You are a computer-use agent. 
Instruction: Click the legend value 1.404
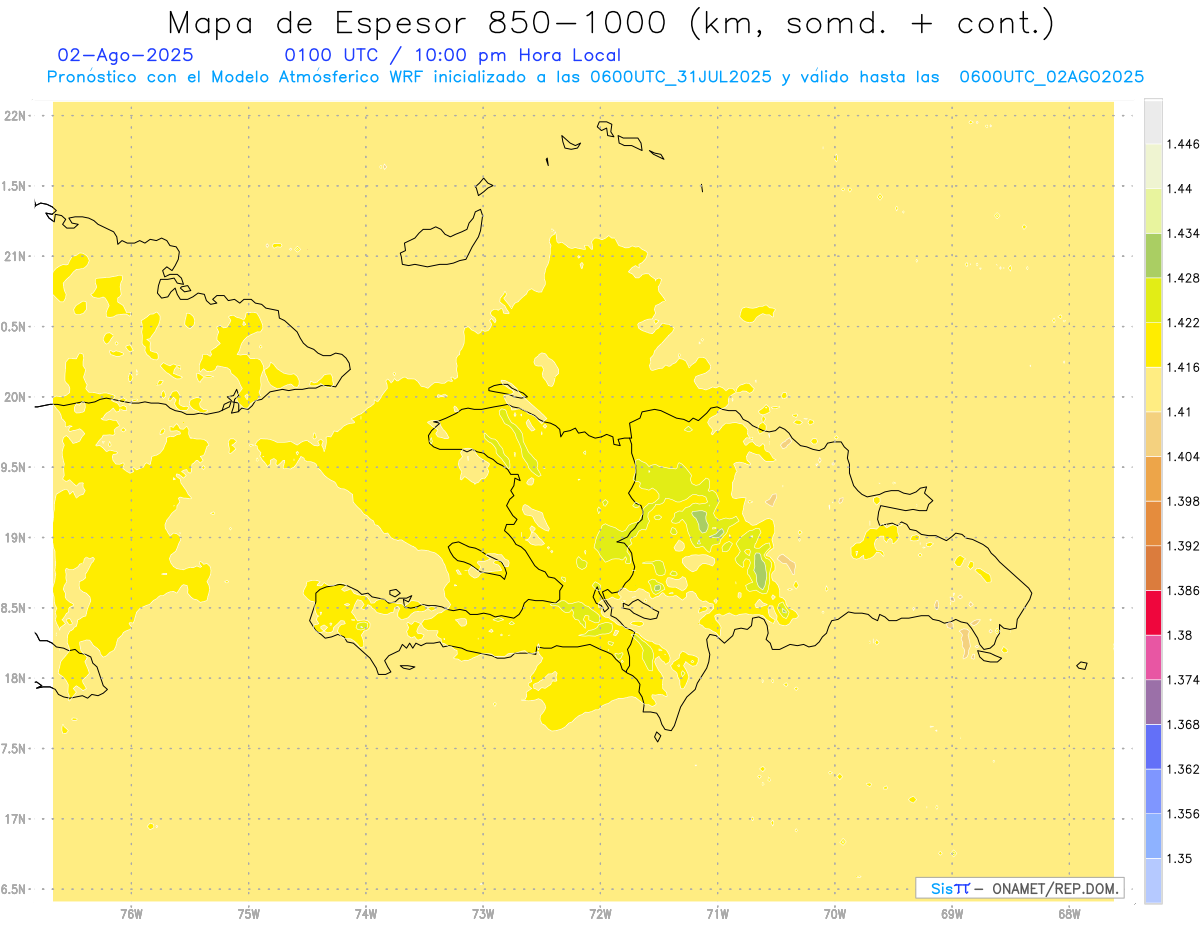pos(1183,456)
